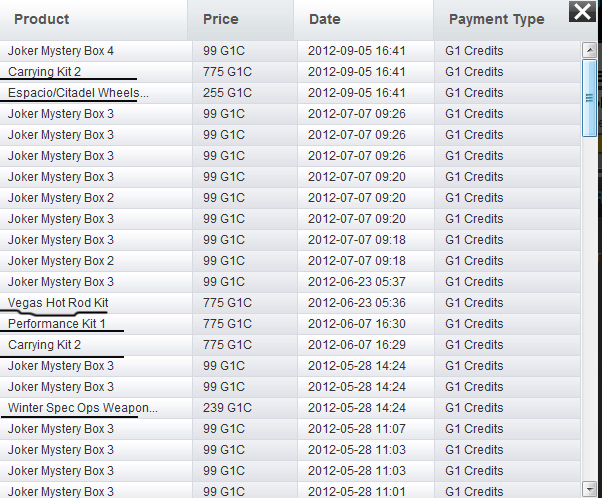Screen dimensions: 602x498
Task: Click the date of the Winter Spec Ops Weapon row
Action: pos(357,408)
